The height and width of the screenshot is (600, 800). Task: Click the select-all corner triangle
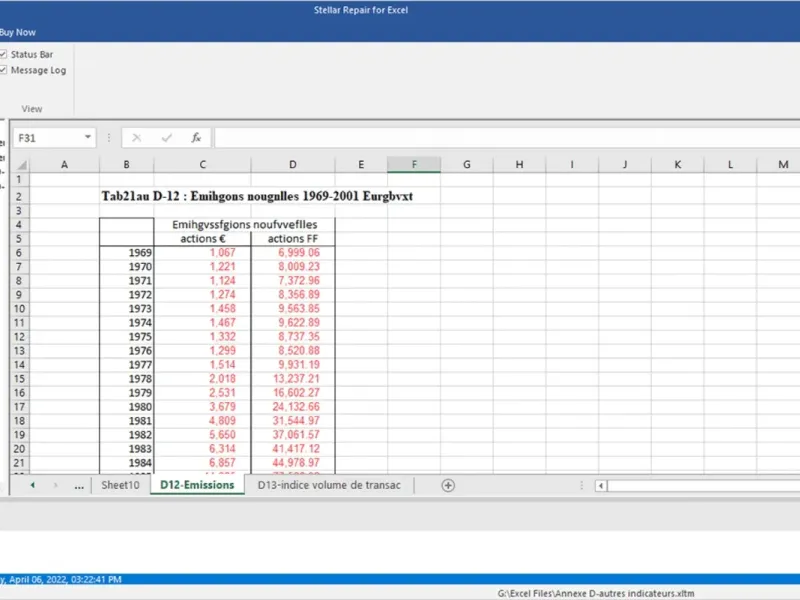[x=21, y=165]
